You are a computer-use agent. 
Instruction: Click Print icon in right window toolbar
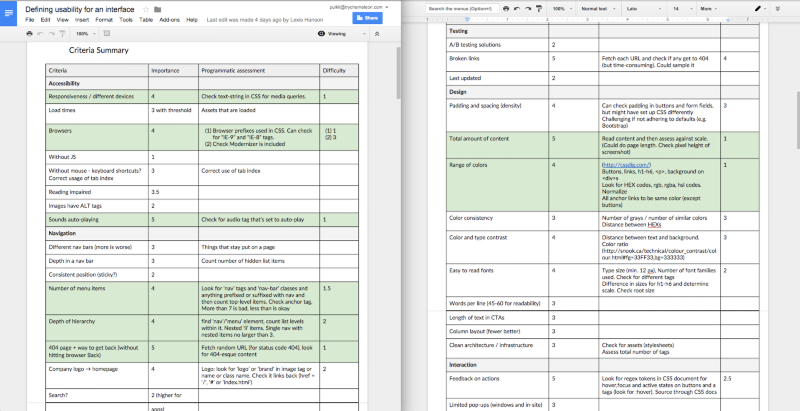pyautogui.click(x=506, y=9)
